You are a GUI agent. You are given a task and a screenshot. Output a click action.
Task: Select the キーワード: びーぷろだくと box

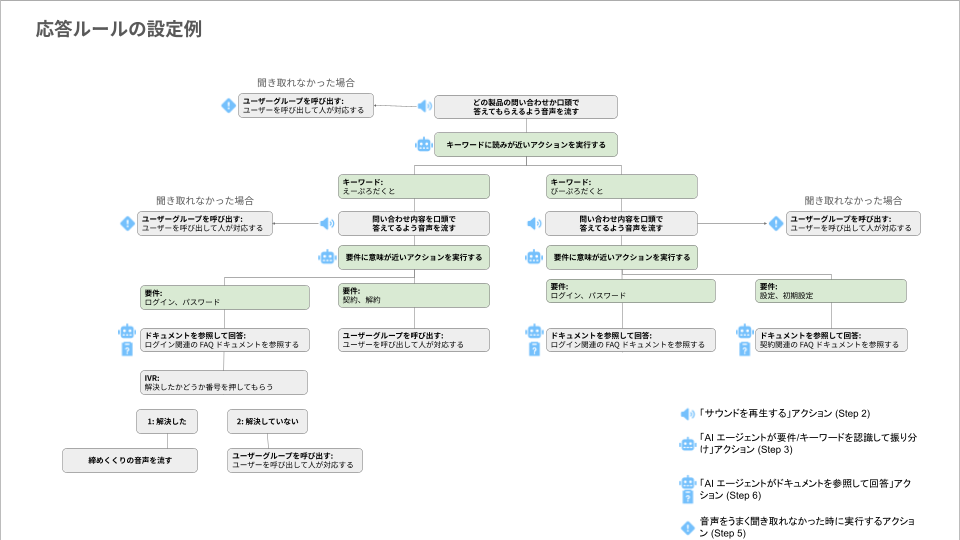(x=621, y=187)
